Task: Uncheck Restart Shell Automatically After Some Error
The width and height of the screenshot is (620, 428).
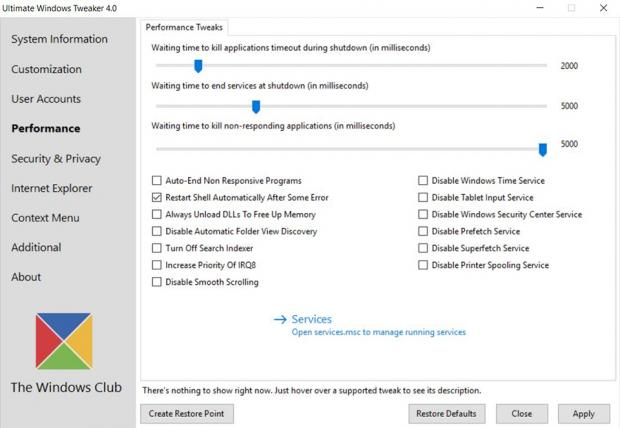Action: click(x=157, y=198)
